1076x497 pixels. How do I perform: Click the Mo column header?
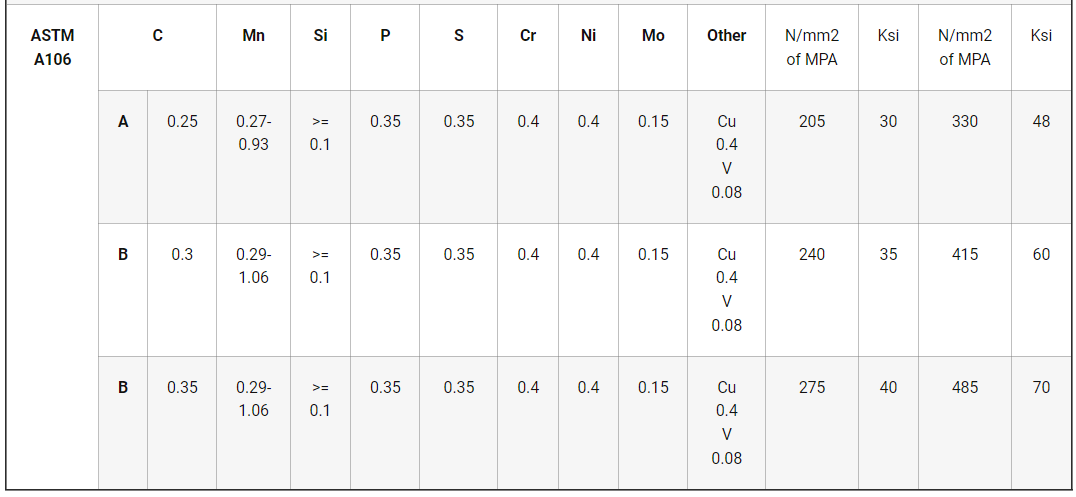point(653,35)
